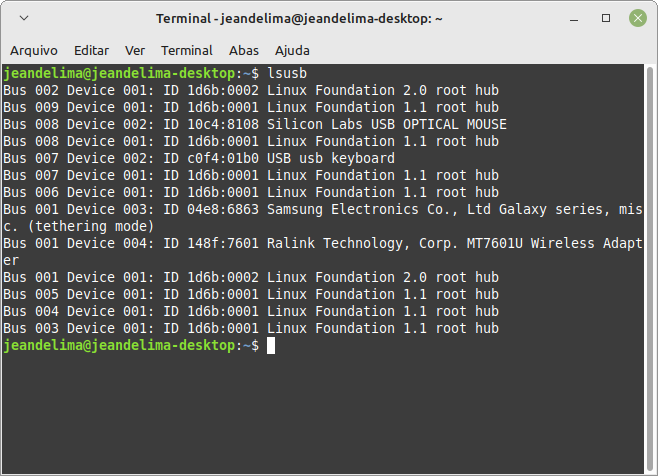Maximize the terminal window

point(606,18)
